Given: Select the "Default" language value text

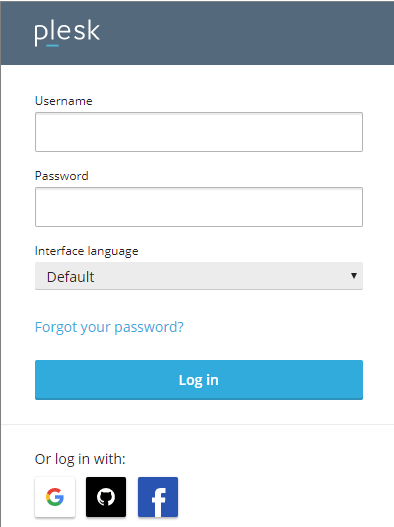Looking at the screenshot, I should 71,277.
